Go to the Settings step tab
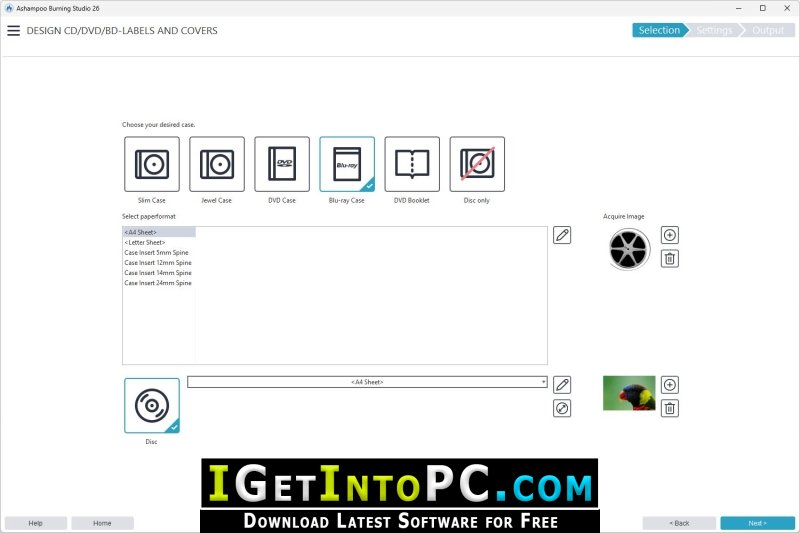 click(x=714, y=31)
